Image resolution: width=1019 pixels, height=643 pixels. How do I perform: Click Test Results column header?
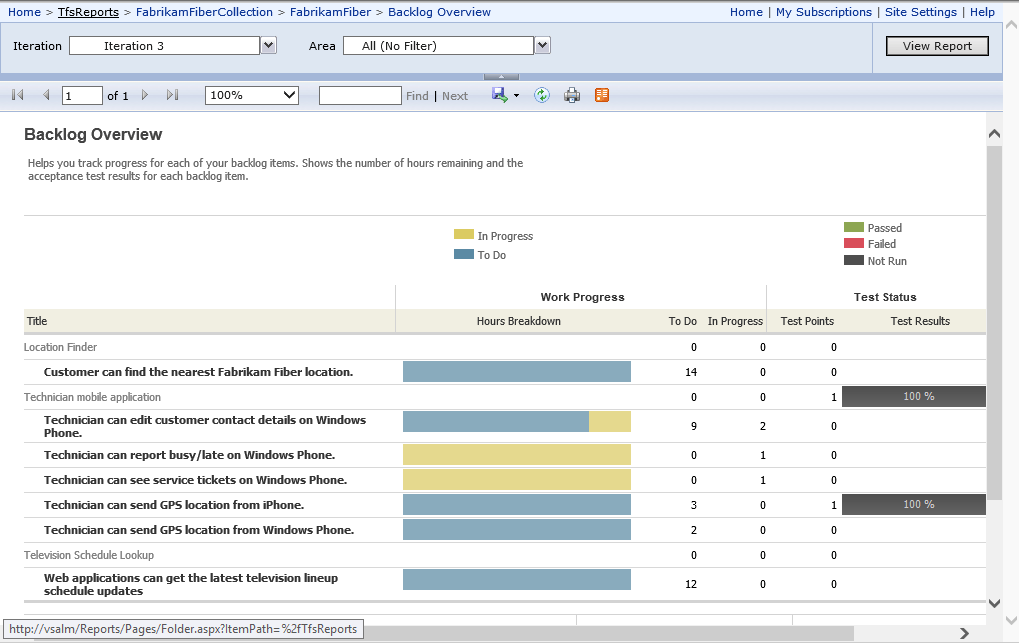pyautogui.click(x=920, y=321)
